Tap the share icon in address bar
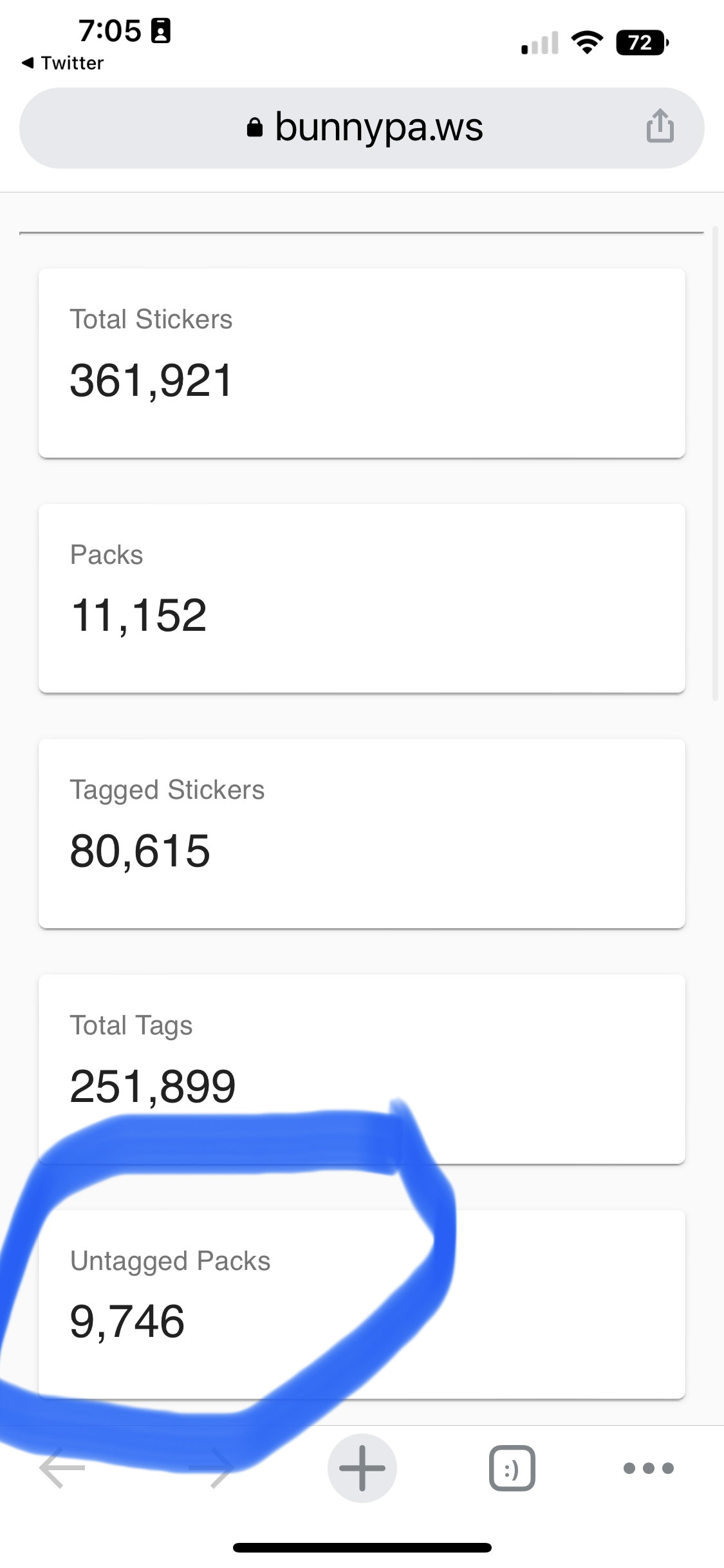 (x=660, y=126)
